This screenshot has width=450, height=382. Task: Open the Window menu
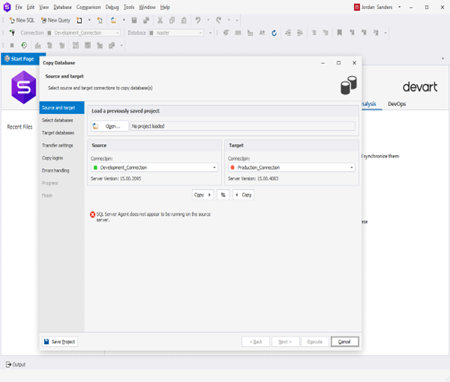pyautogui.click(x=147, y=7)
